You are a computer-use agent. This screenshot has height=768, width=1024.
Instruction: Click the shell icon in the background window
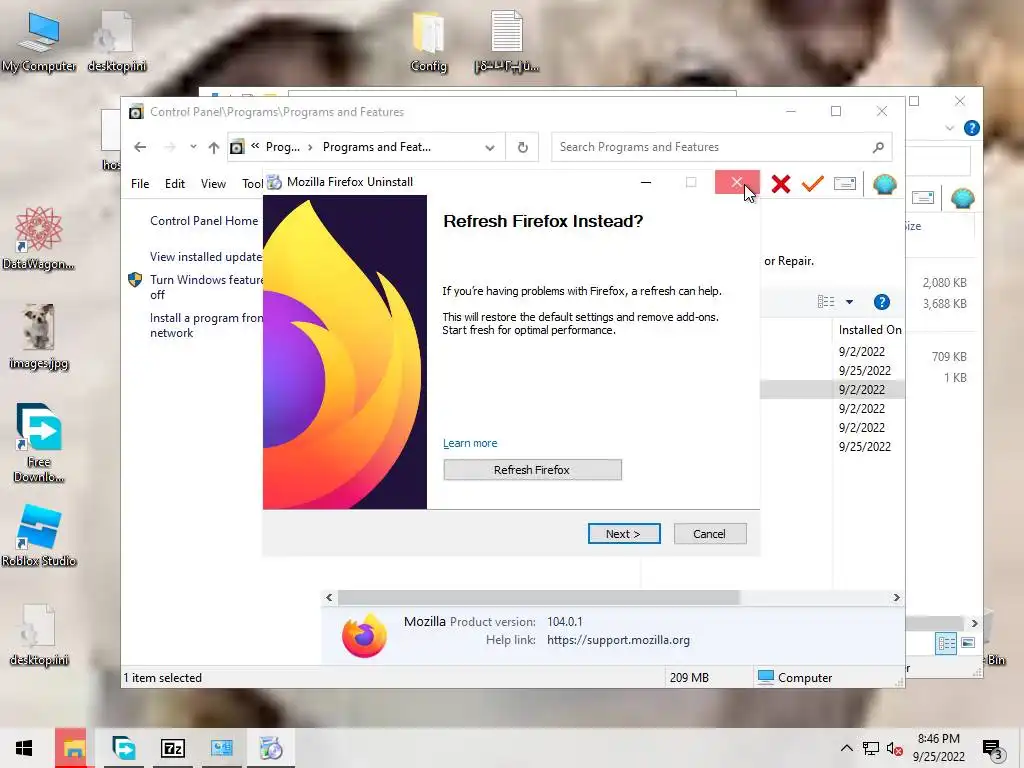click(963, 198)
